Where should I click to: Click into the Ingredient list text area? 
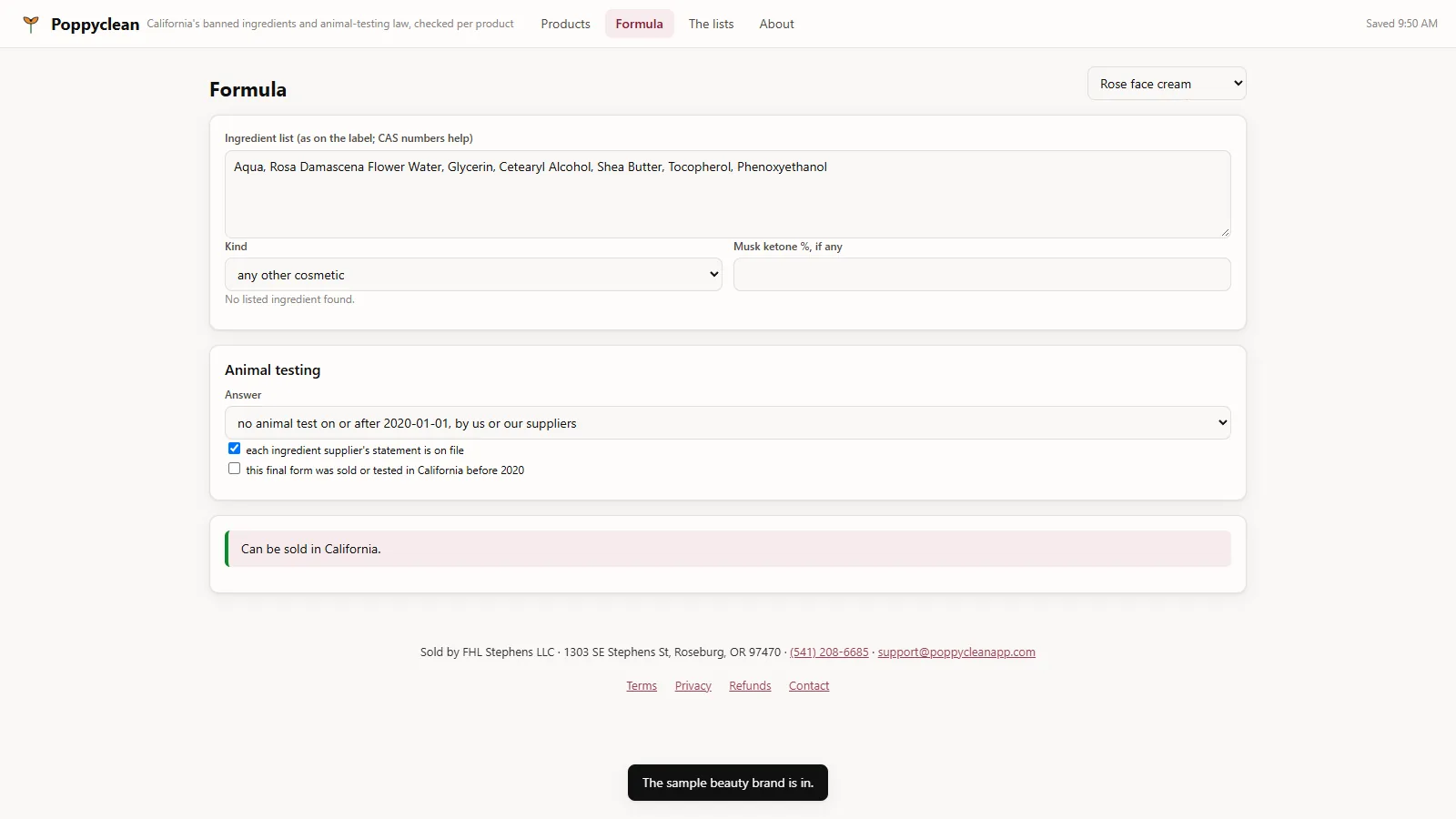coord(728,194)
